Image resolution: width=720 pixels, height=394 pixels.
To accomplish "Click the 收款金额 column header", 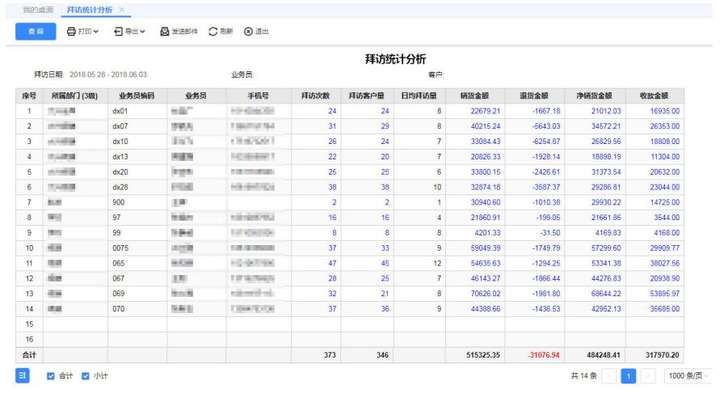I will click(654, 96).
